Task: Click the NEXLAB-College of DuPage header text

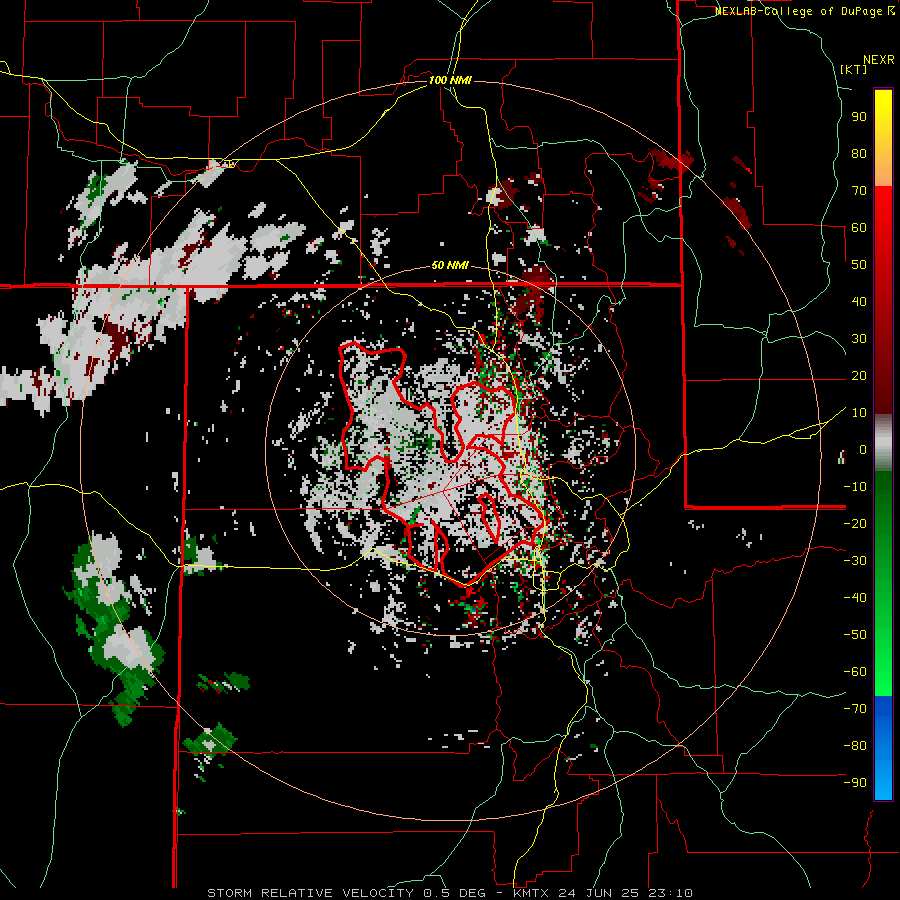Action: (x=805, y=11)
